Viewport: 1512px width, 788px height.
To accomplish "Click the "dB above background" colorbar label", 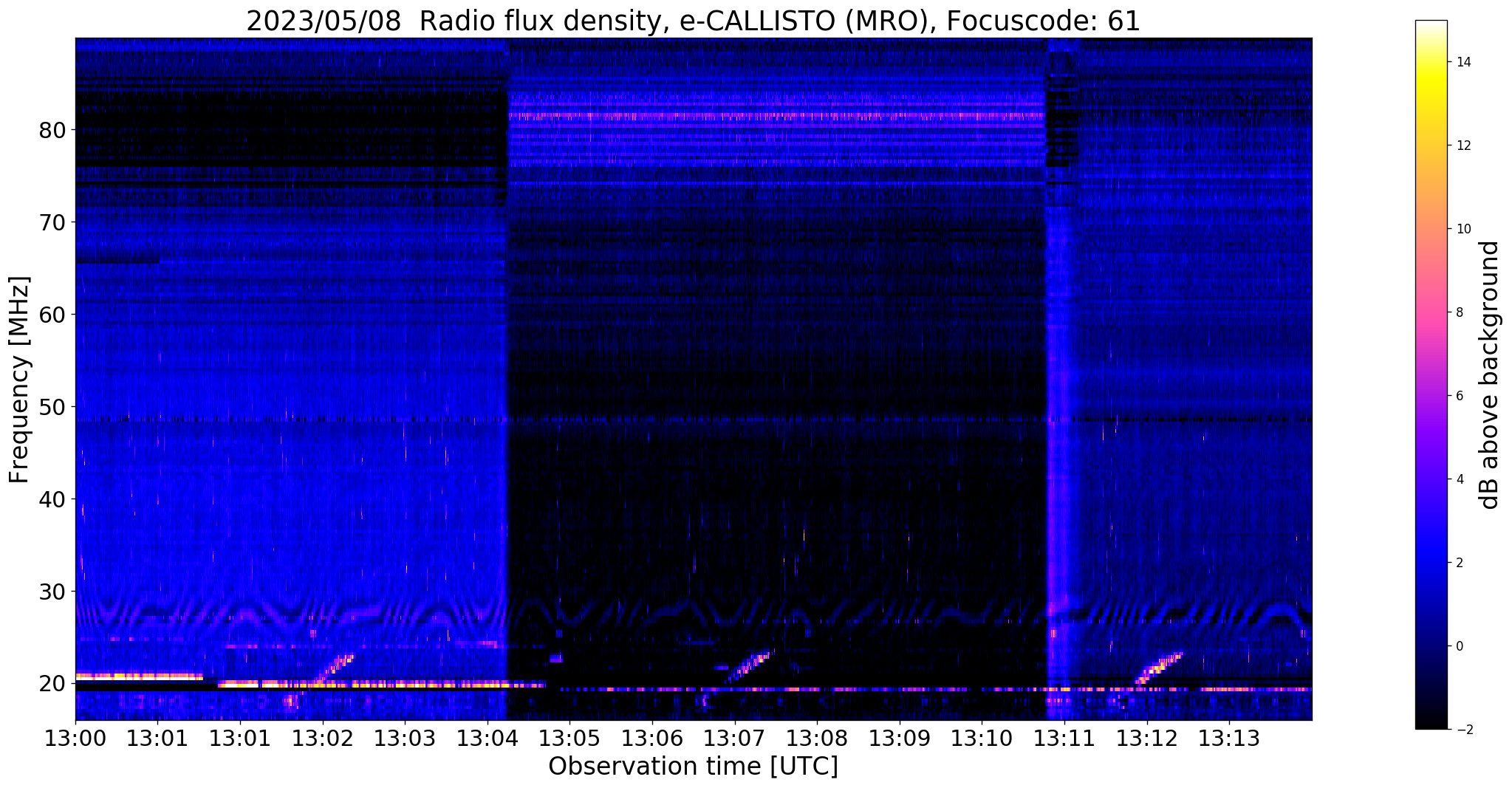I will tap(1489, 375).
